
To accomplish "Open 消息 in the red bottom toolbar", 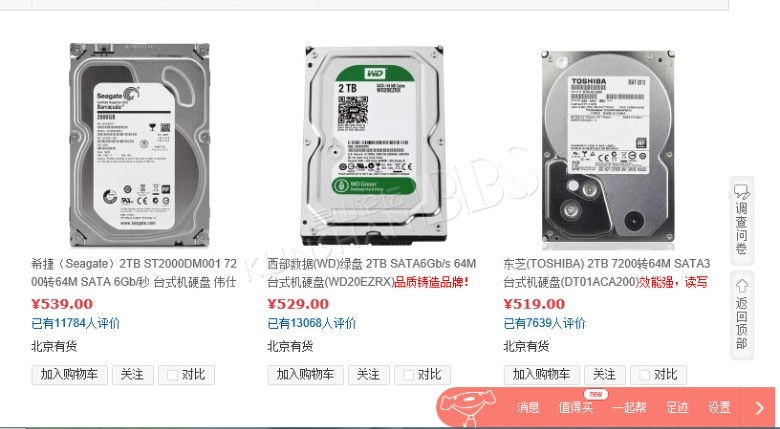I will point(528,408).
